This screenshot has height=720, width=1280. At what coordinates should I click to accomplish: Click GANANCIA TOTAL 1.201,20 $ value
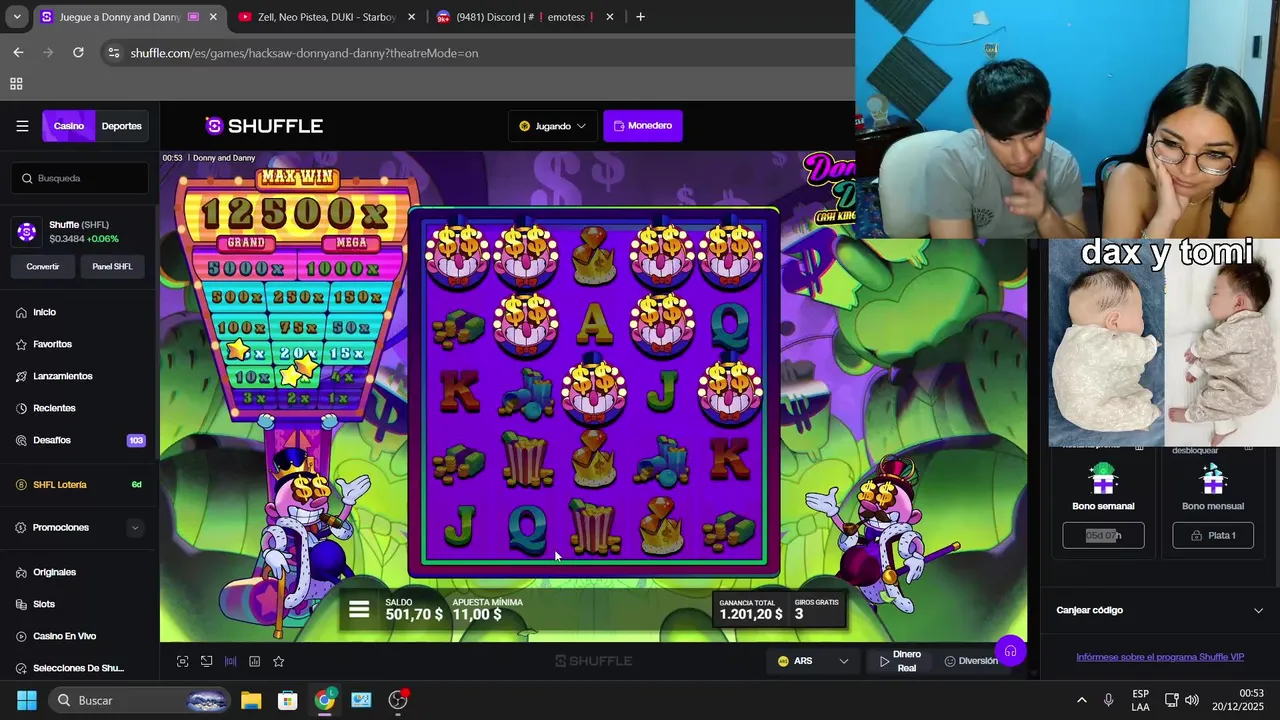click(751, 610)
